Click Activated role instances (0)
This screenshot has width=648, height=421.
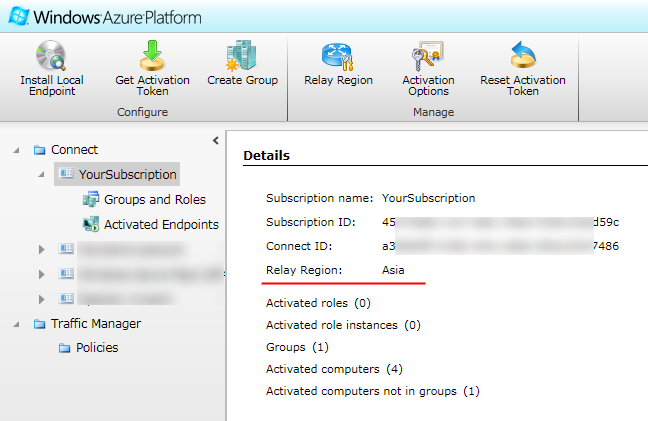click(343, 325)
